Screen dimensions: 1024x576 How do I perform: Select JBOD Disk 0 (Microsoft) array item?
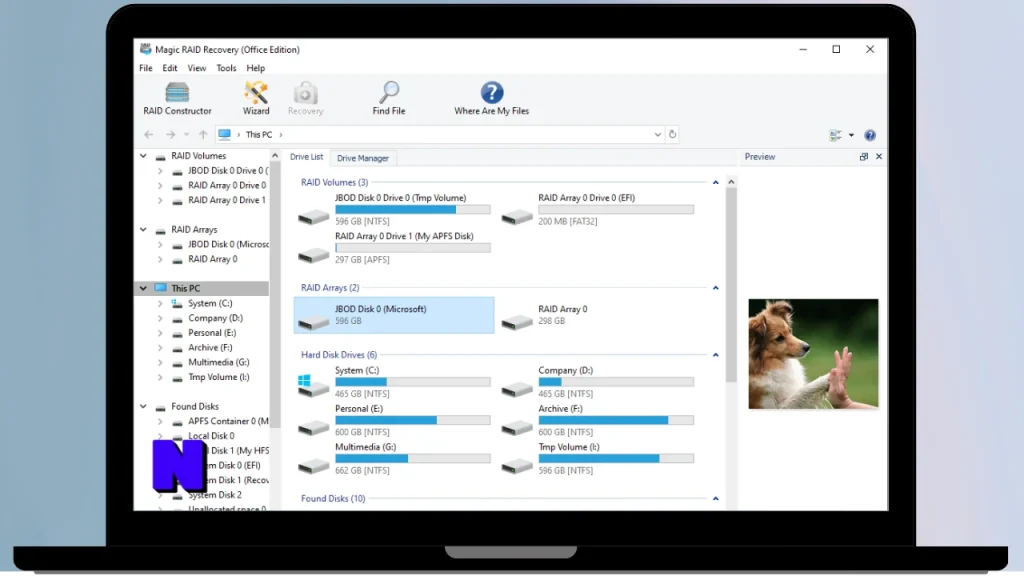tap(394, 315)
